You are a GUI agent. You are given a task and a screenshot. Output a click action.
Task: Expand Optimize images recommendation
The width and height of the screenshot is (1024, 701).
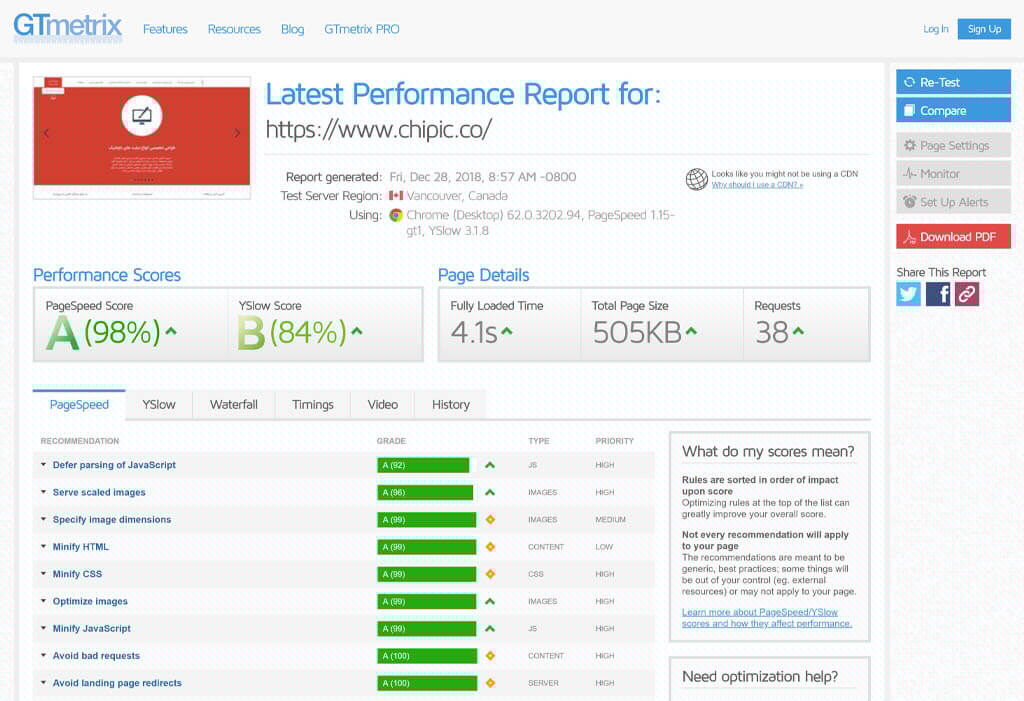pyautogui.click(x=44, y=601)
